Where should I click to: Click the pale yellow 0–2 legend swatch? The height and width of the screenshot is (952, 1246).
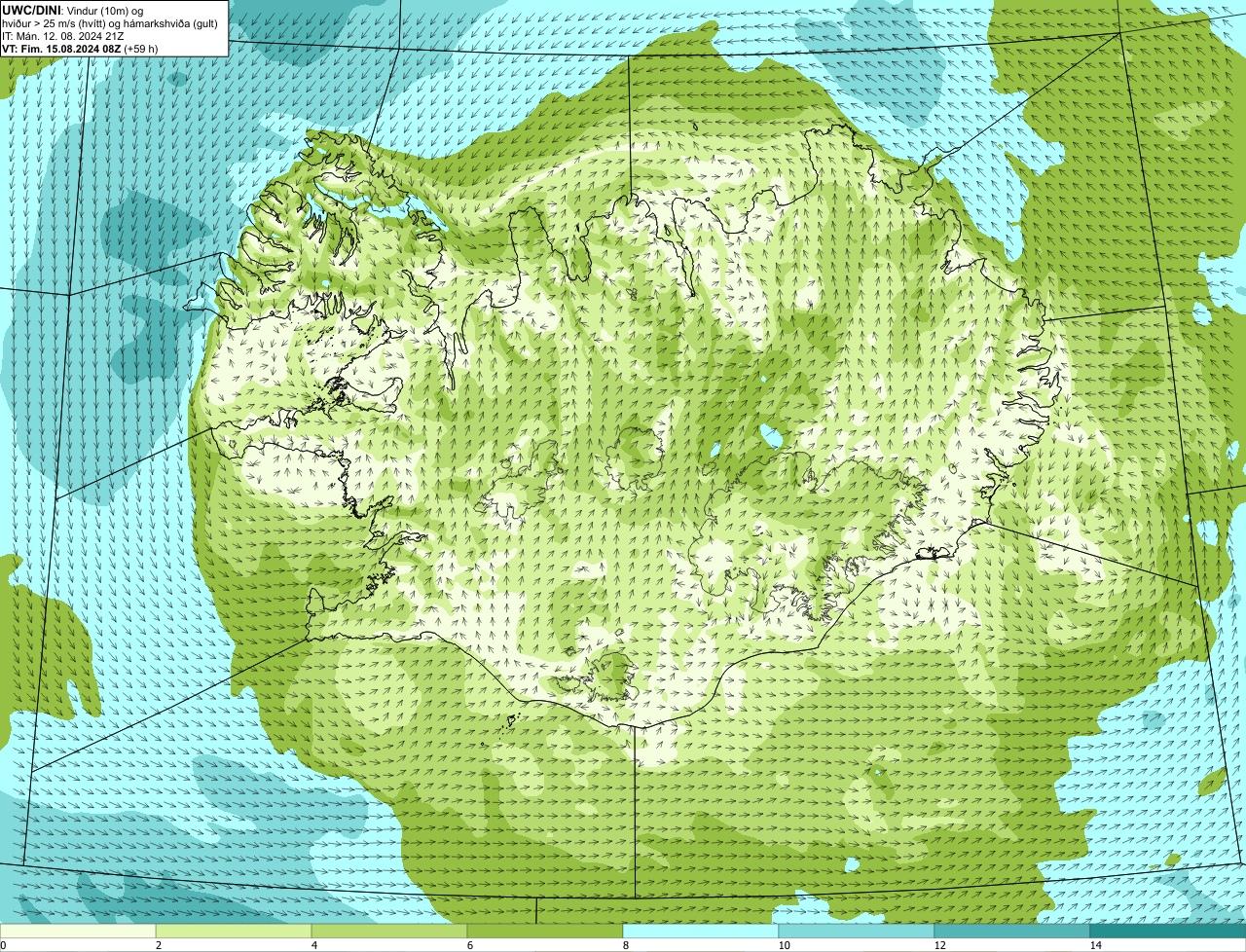pos(78,931)
